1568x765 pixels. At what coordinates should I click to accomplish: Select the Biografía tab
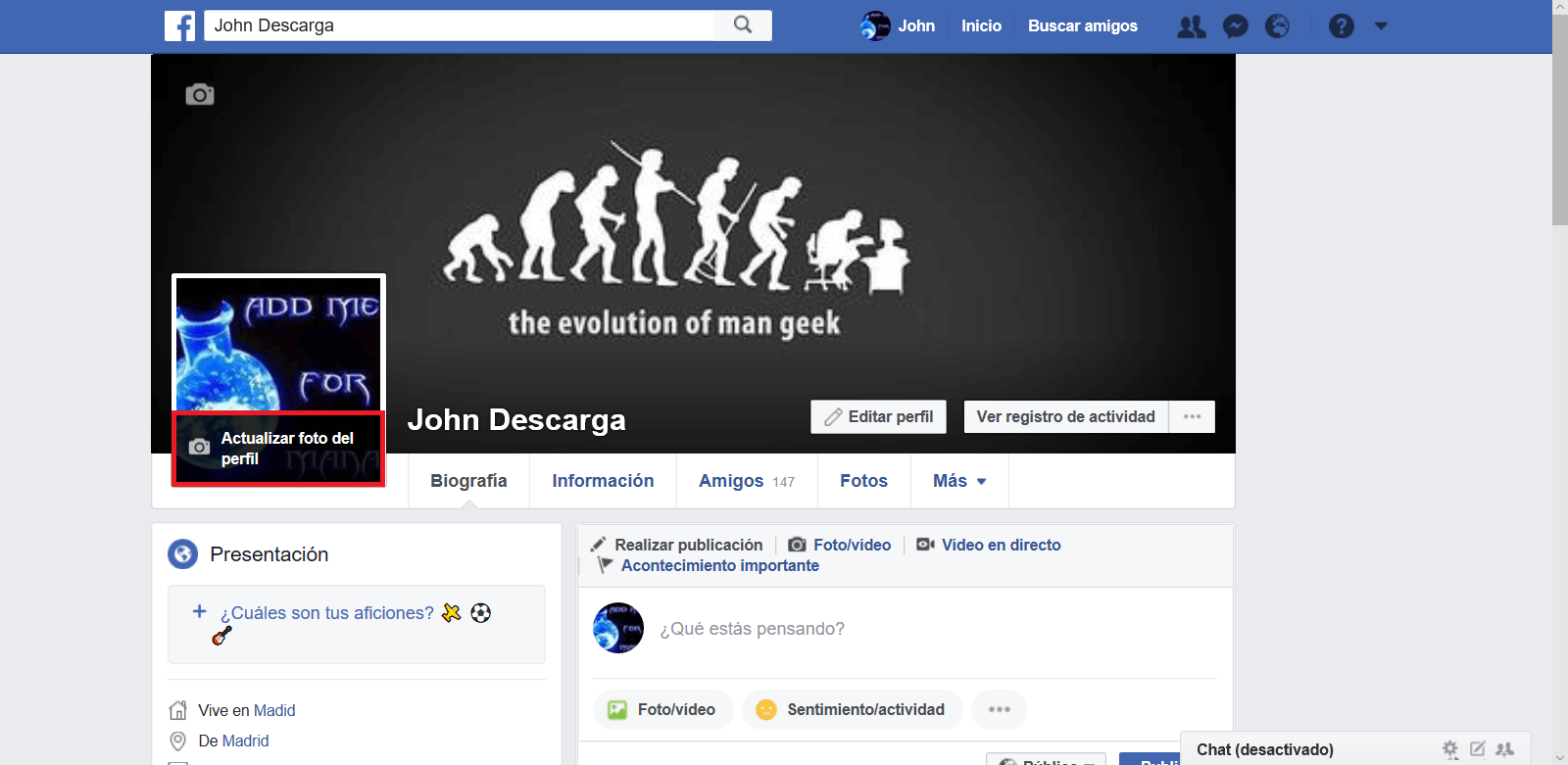coord(468,481)
